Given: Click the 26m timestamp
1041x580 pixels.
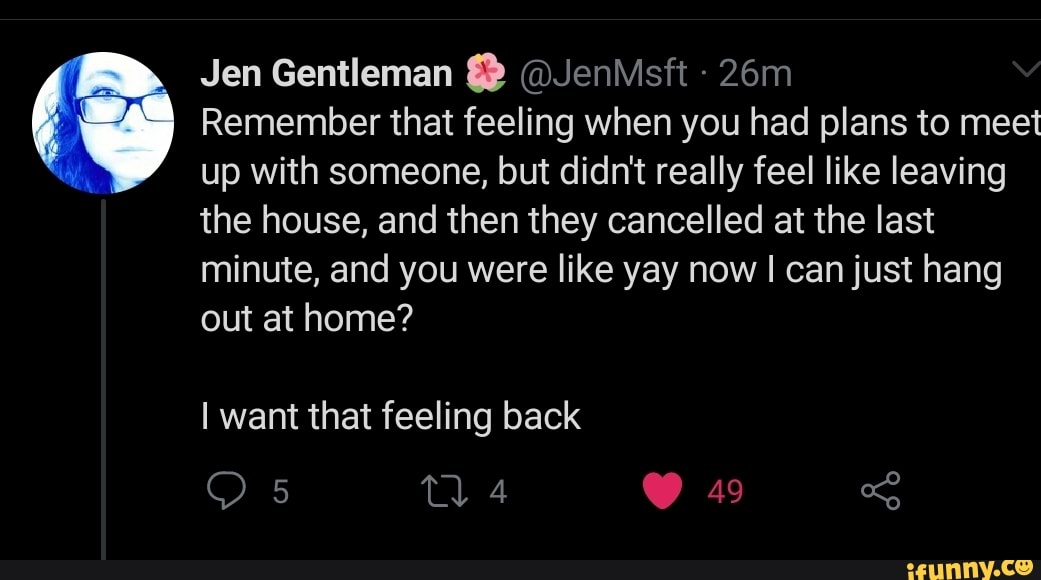Looking at the screenshot, I should 757,71.
